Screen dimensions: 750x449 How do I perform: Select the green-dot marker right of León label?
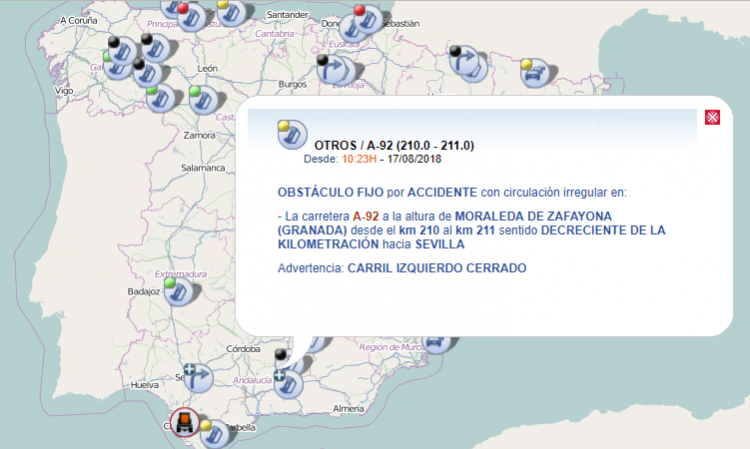(202, 99)
